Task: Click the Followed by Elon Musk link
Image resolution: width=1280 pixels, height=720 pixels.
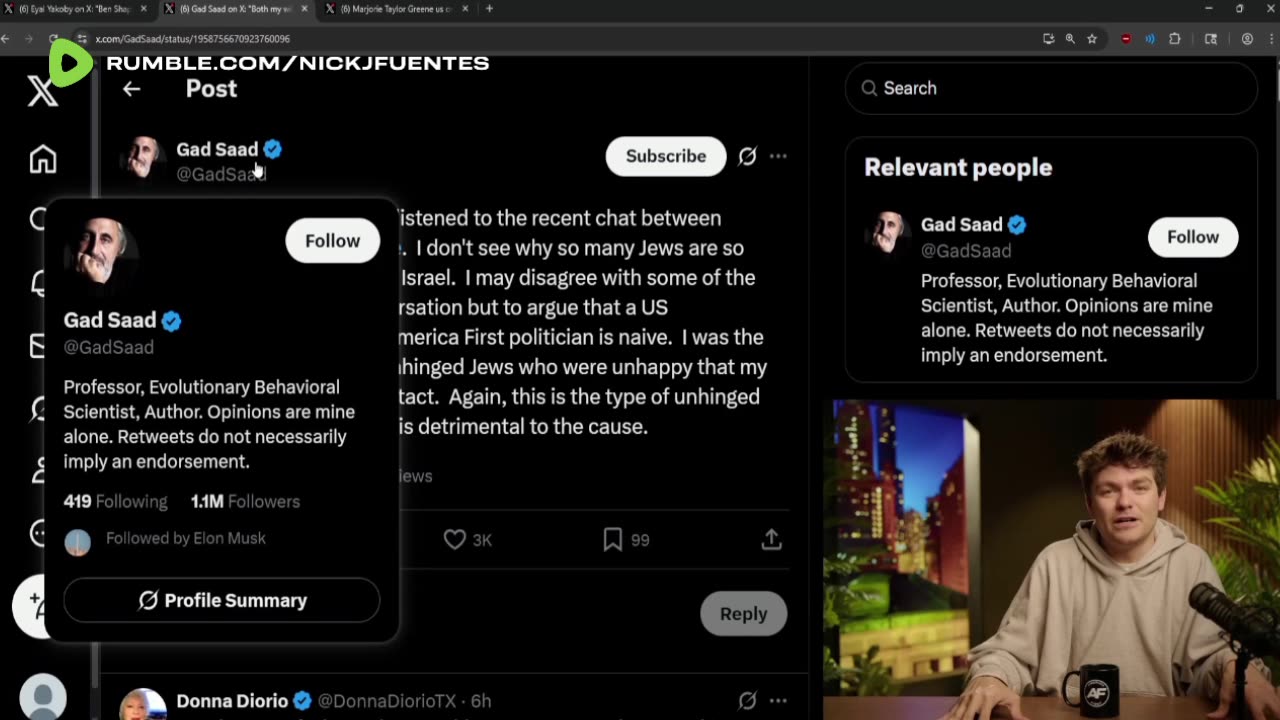Action: [186, 538]
